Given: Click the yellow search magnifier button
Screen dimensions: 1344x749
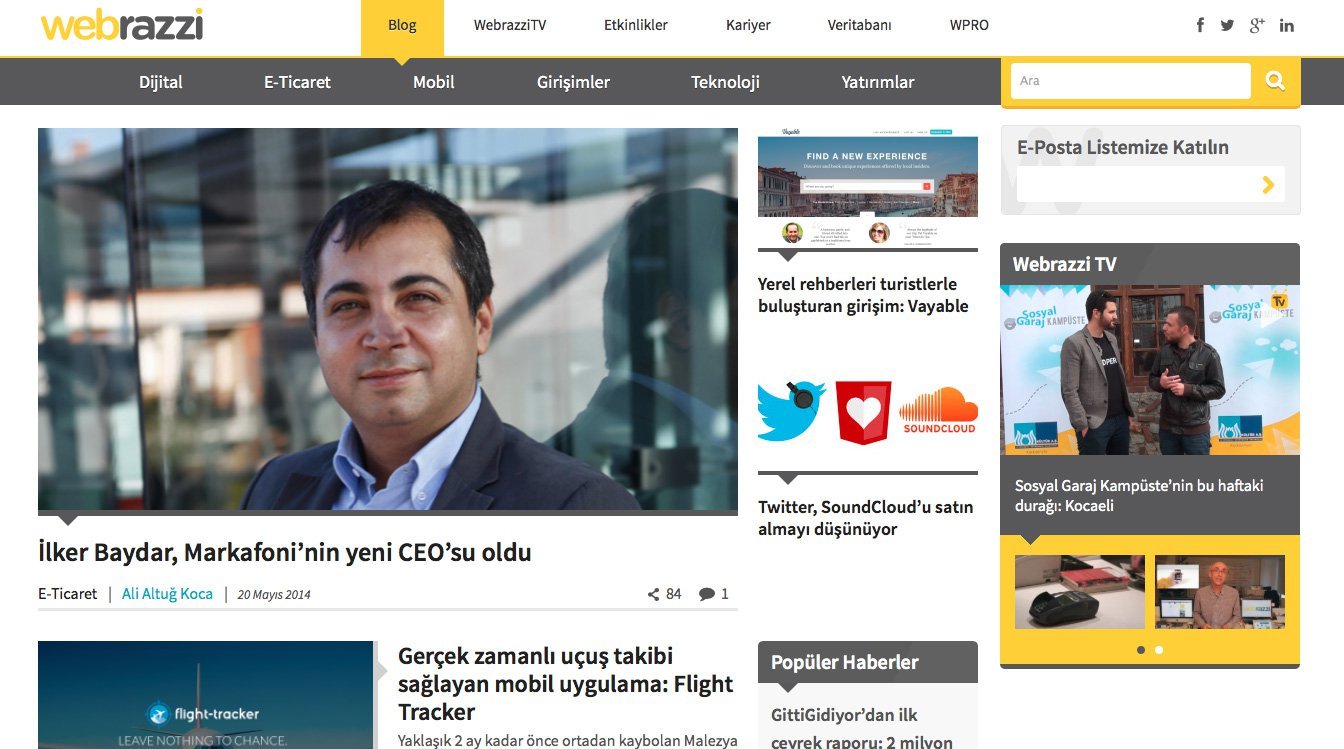Looking at the screenshot, I should [1275, 81].
